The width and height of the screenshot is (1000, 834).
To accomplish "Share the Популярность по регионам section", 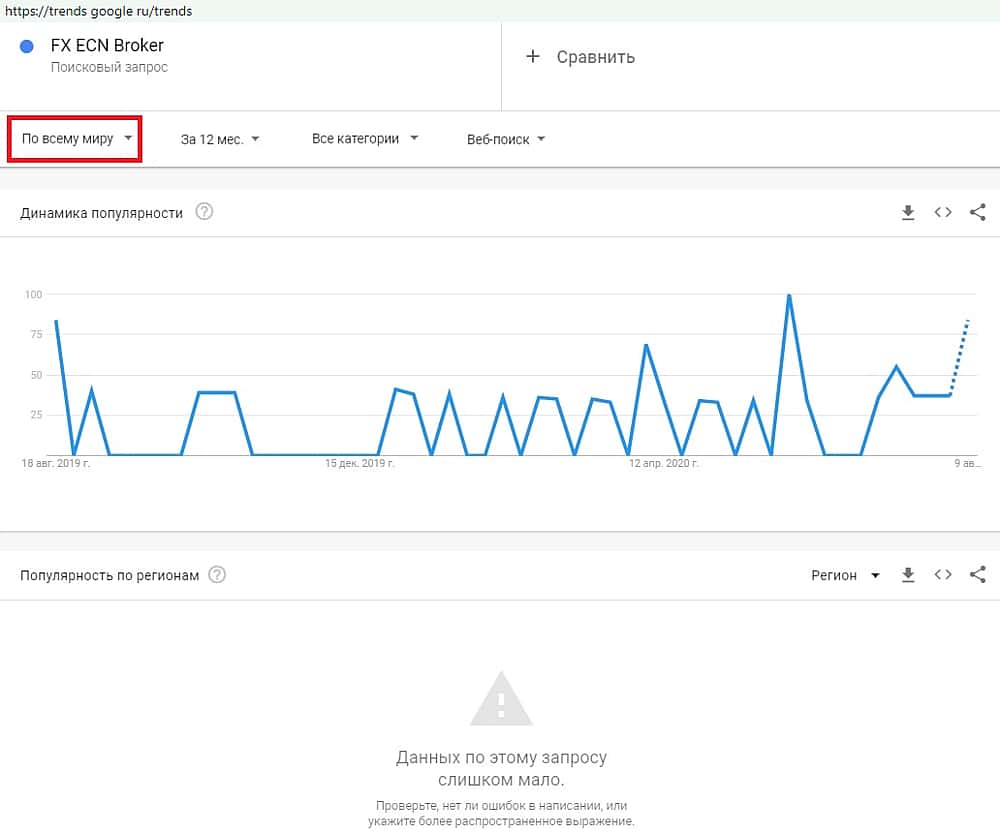I will (978, 574).
